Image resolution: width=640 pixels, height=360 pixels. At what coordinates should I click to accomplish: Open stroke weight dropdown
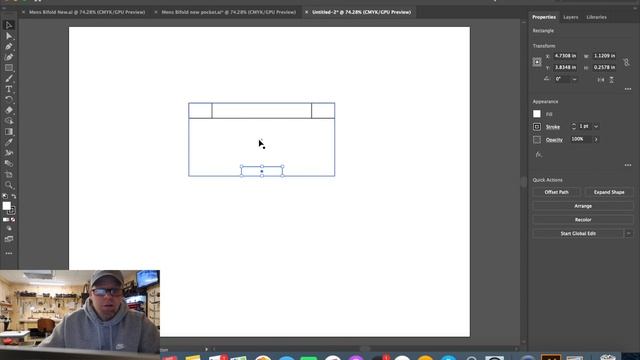pos(596,127)
